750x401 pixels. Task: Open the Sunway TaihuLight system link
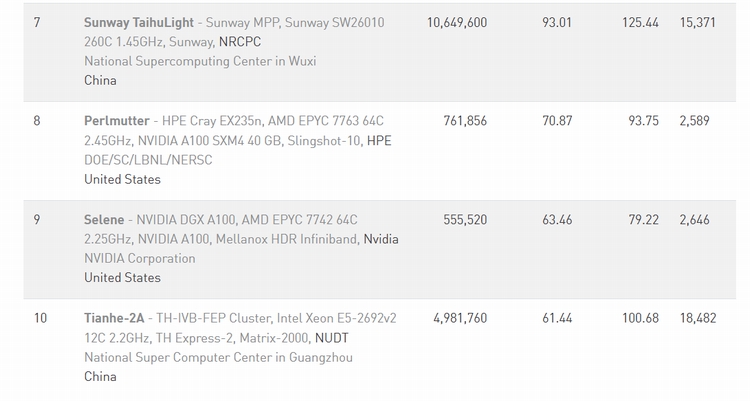(139, 22)
